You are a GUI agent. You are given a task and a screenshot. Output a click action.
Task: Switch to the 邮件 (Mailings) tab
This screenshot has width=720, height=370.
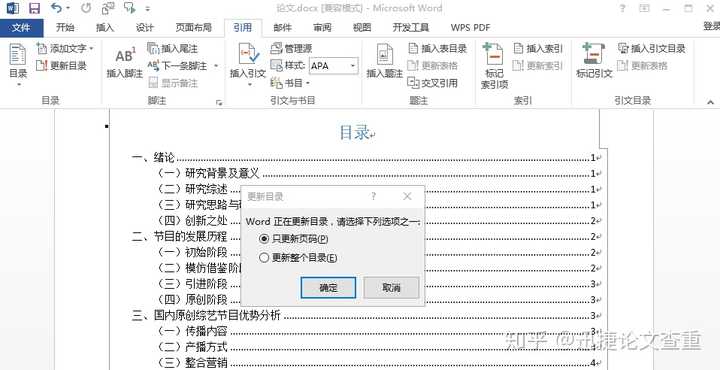point(282,28)
